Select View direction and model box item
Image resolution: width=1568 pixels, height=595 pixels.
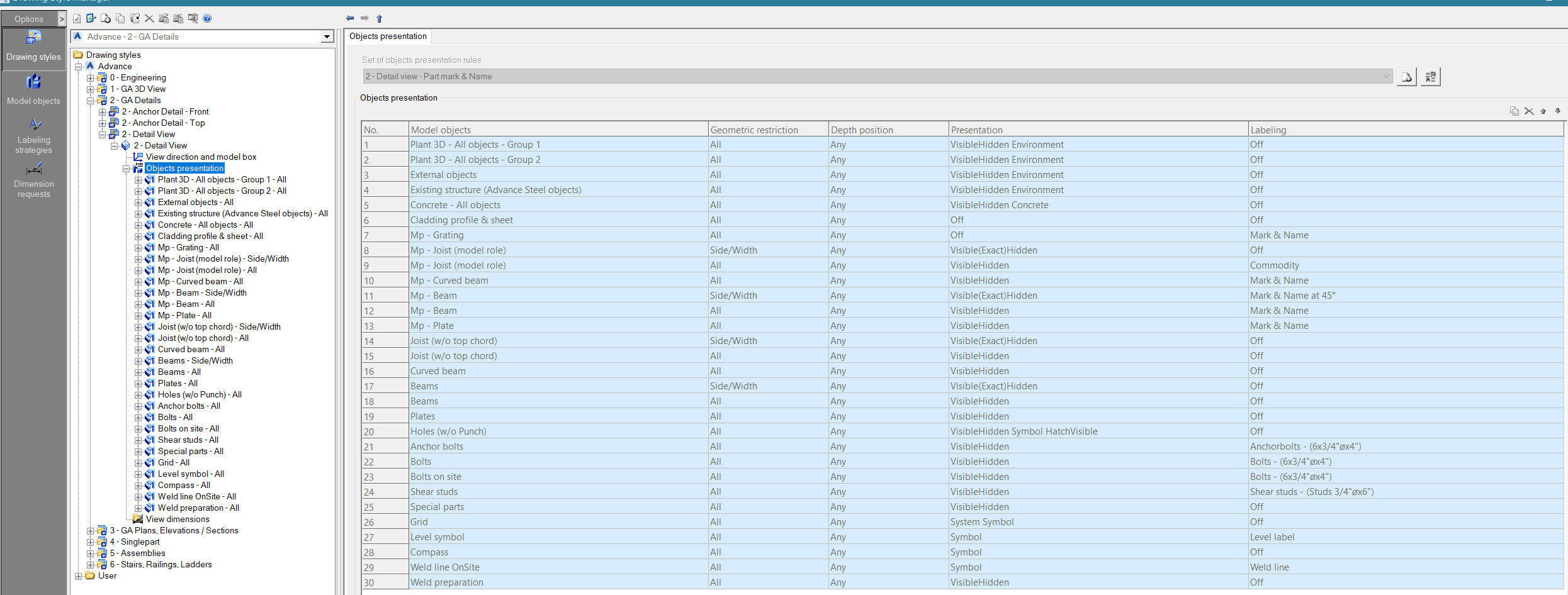pyautogui.click(x=201, y=157)
